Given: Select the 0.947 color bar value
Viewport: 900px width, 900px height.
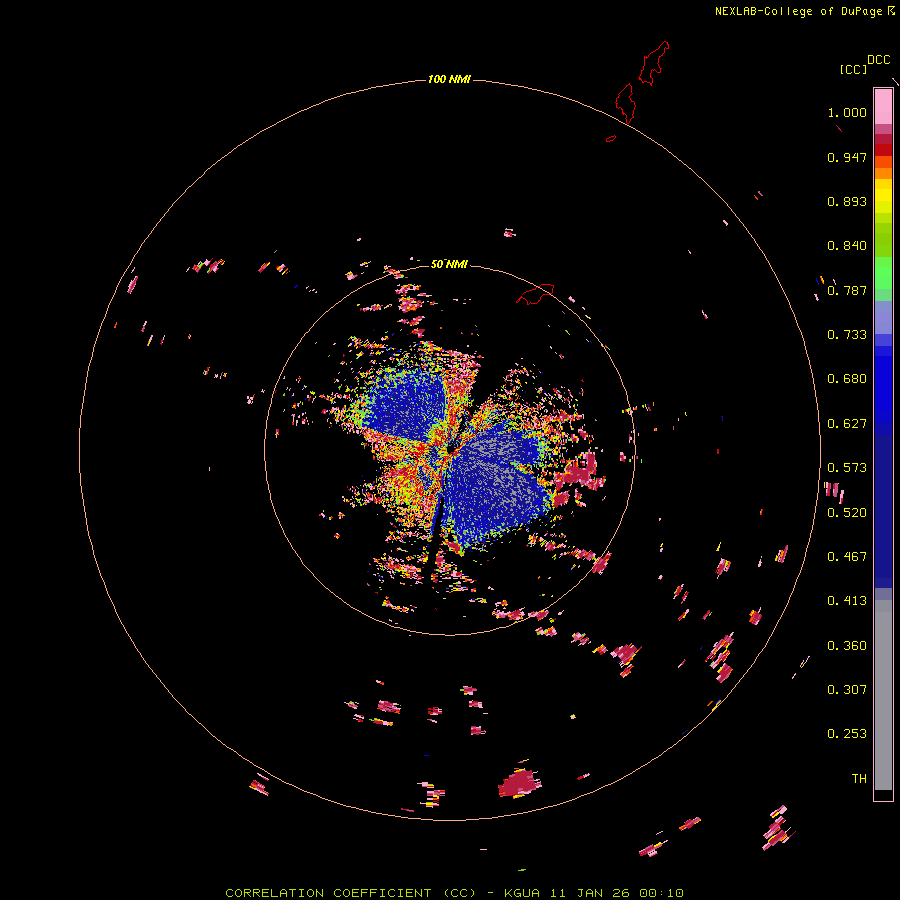Looking at the screenshot, I should [x=847, y=157].
